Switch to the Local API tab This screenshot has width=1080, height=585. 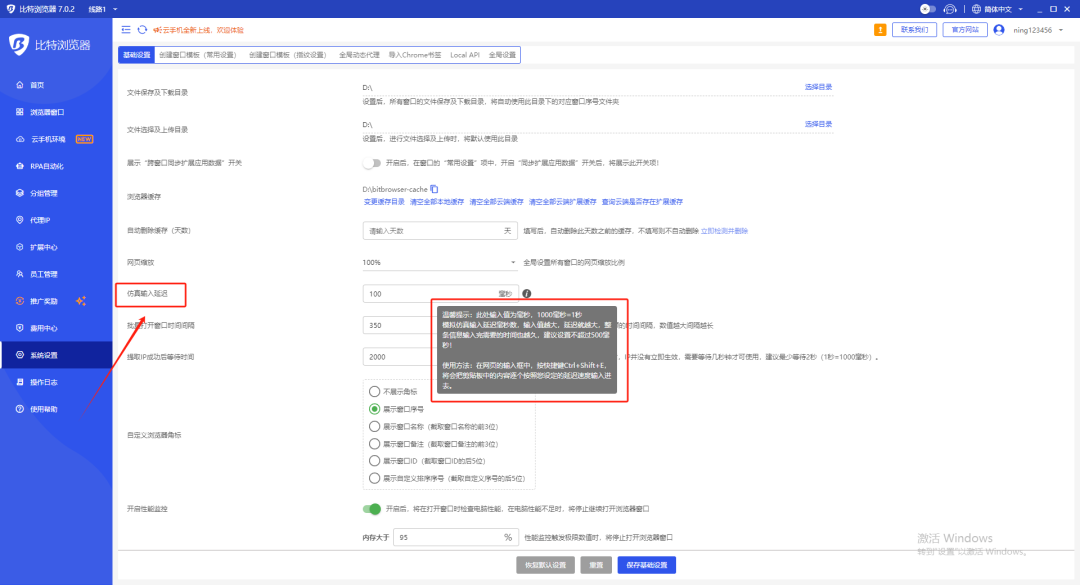click(464, 55)
